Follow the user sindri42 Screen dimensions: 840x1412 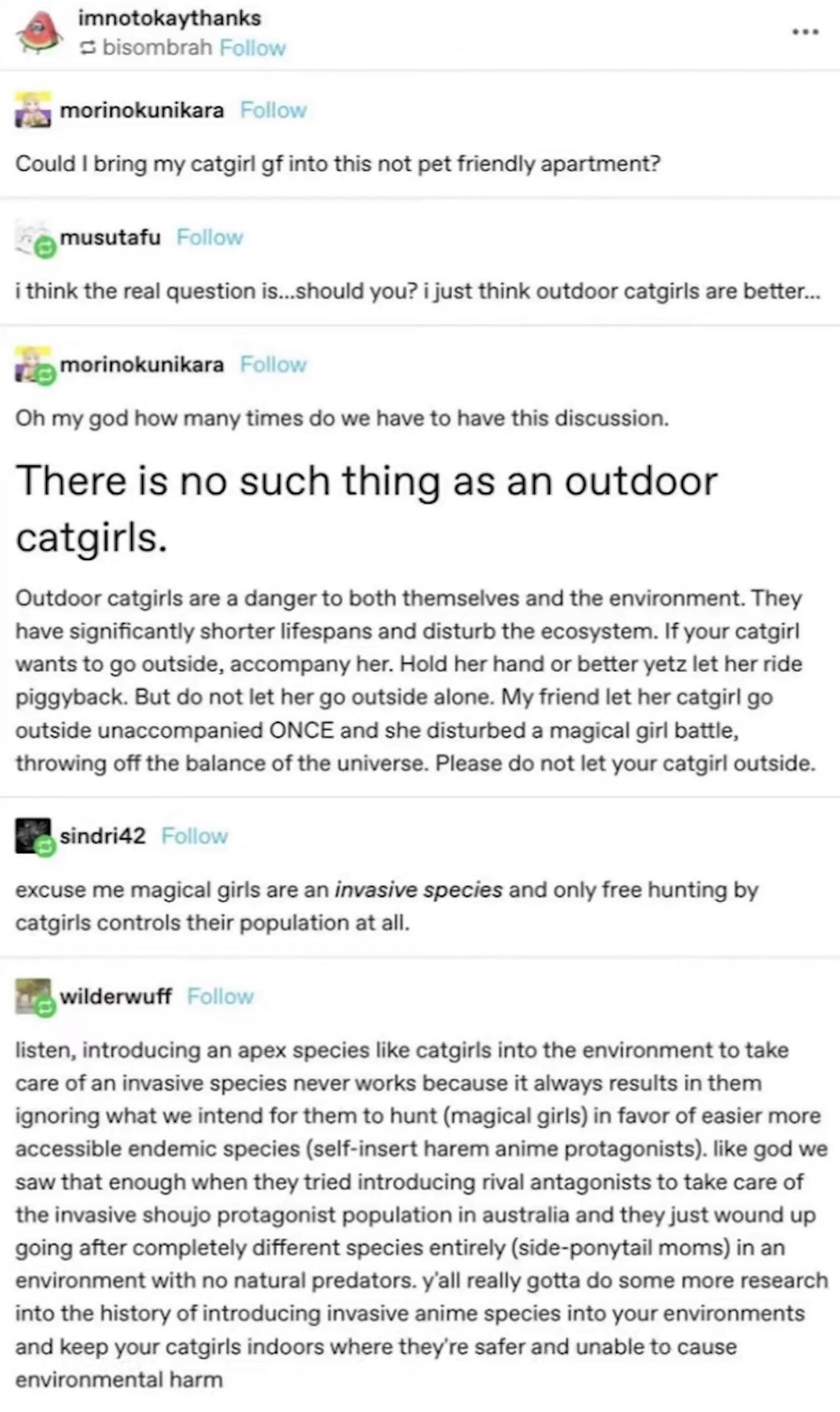tap(195, 836)
